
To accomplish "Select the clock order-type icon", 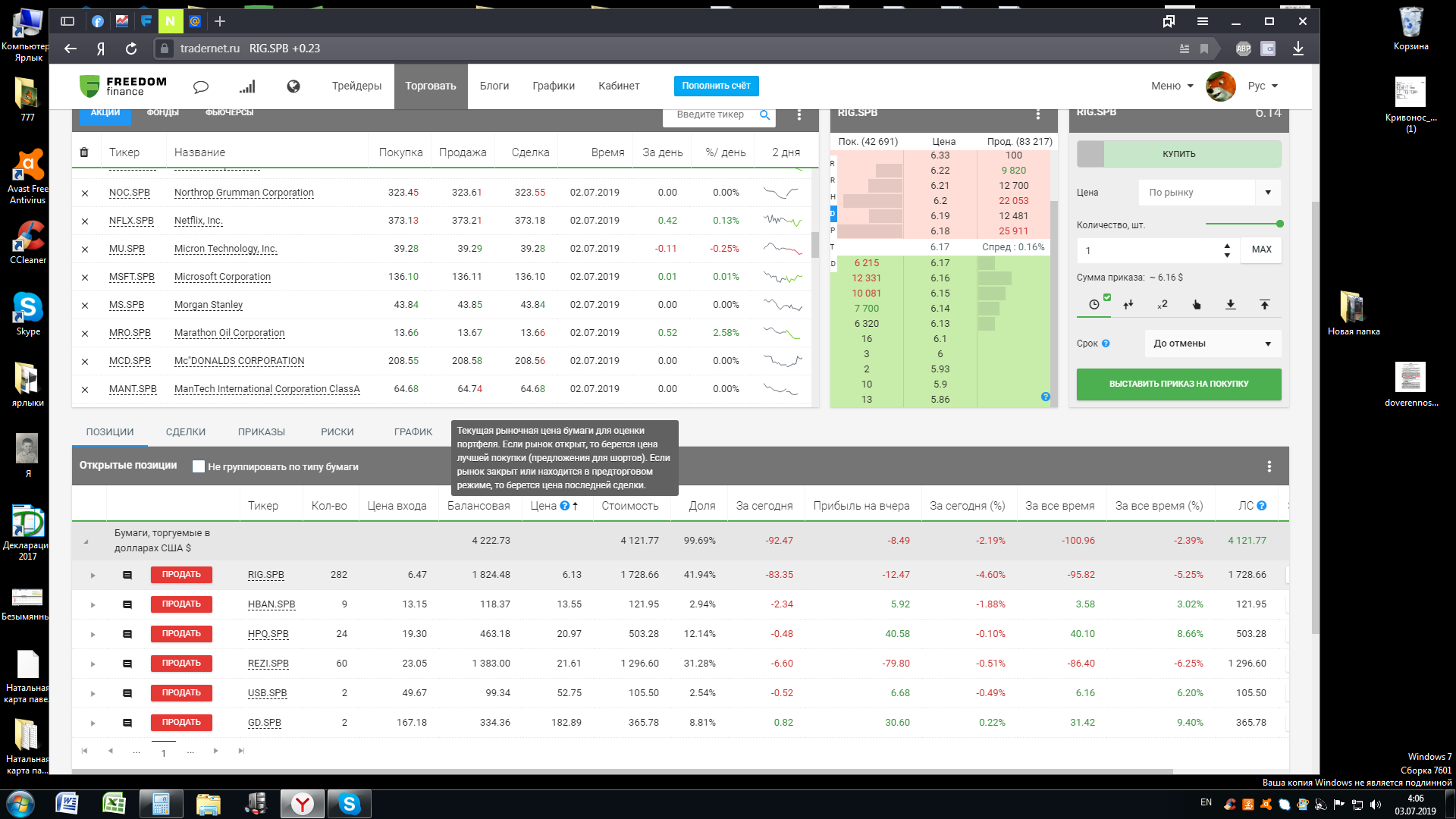I will (x=1094, y=304).
